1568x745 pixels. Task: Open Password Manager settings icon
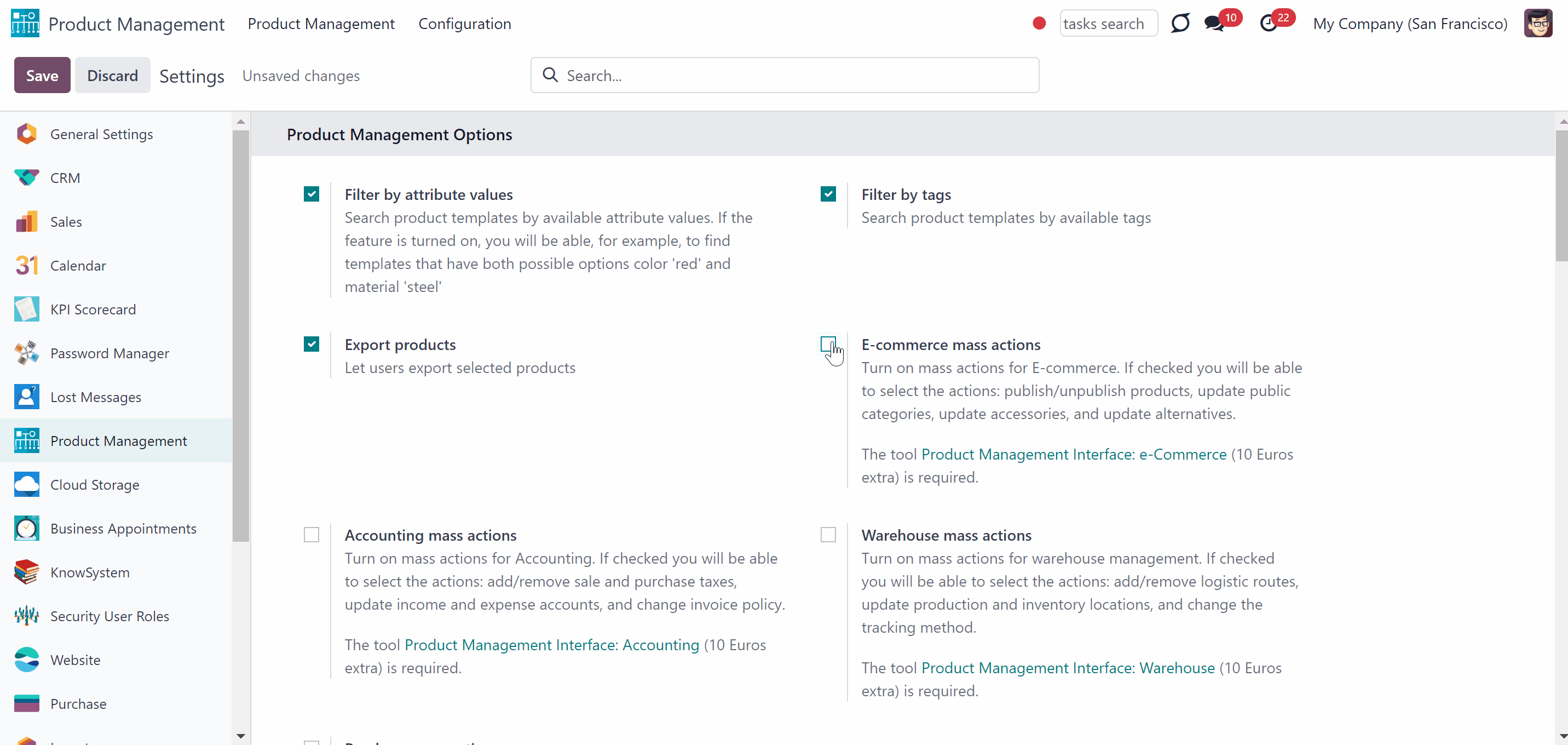pyautogui.click(x=27, y=353)
